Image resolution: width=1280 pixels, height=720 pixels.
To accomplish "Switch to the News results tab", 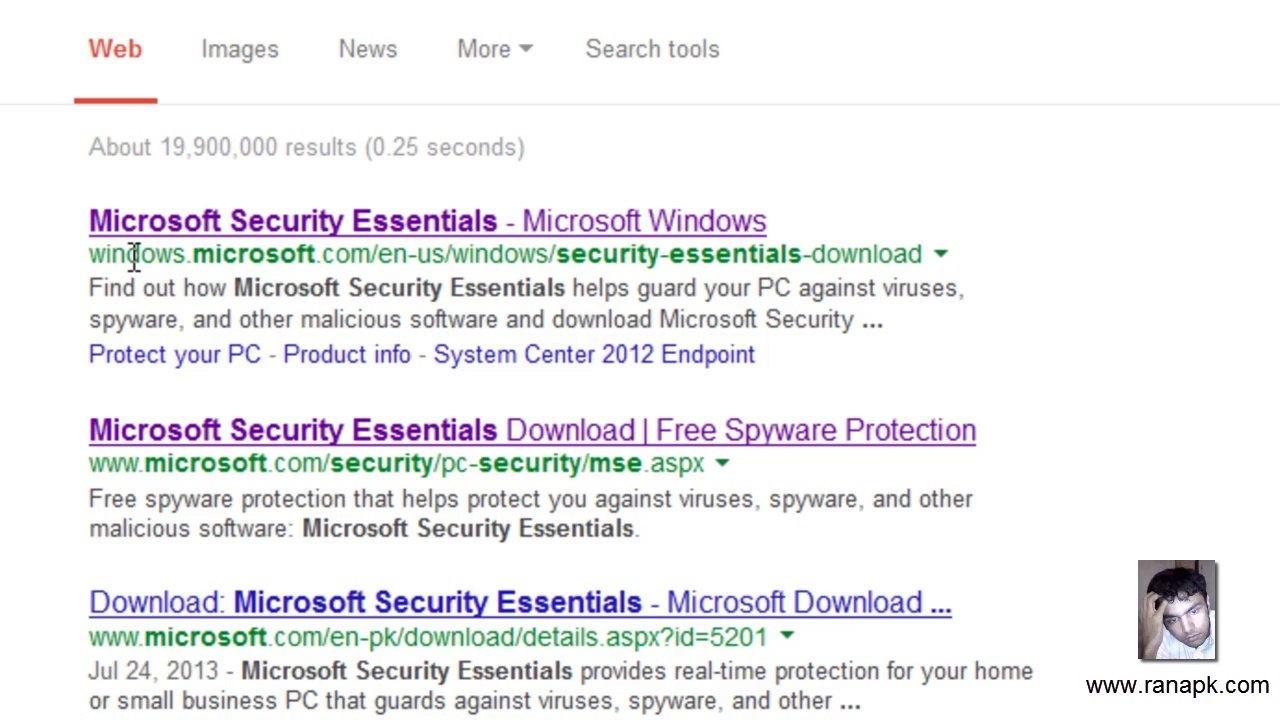I will point(368,49).
